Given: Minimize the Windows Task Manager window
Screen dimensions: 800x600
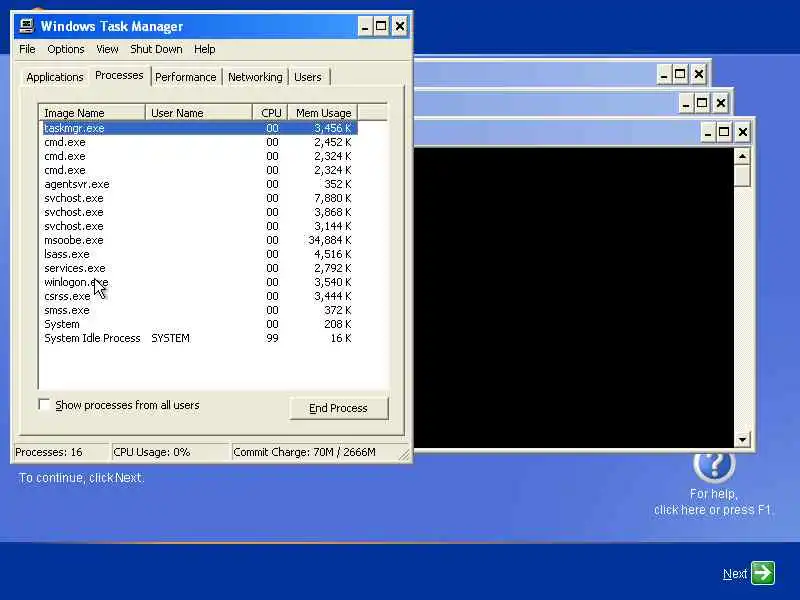Looking at the screenshot, I should tap(365, 26).
